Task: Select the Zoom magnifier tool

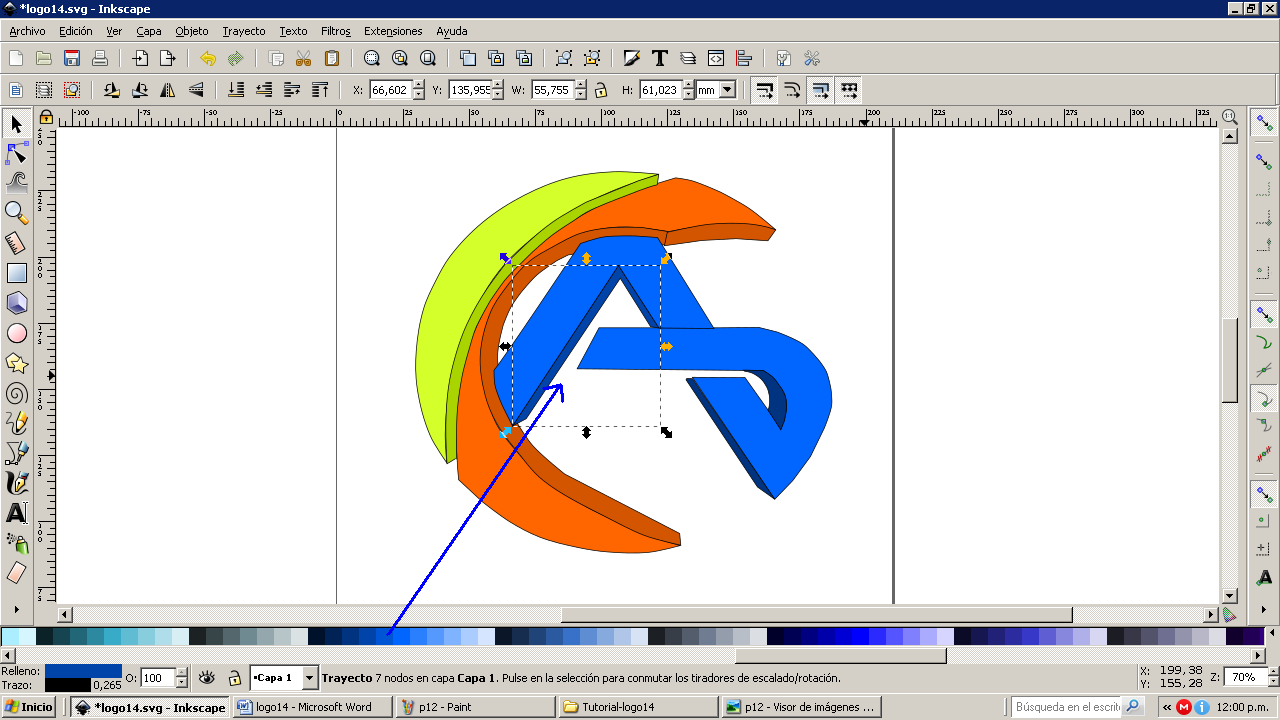Action: [17, 212]
